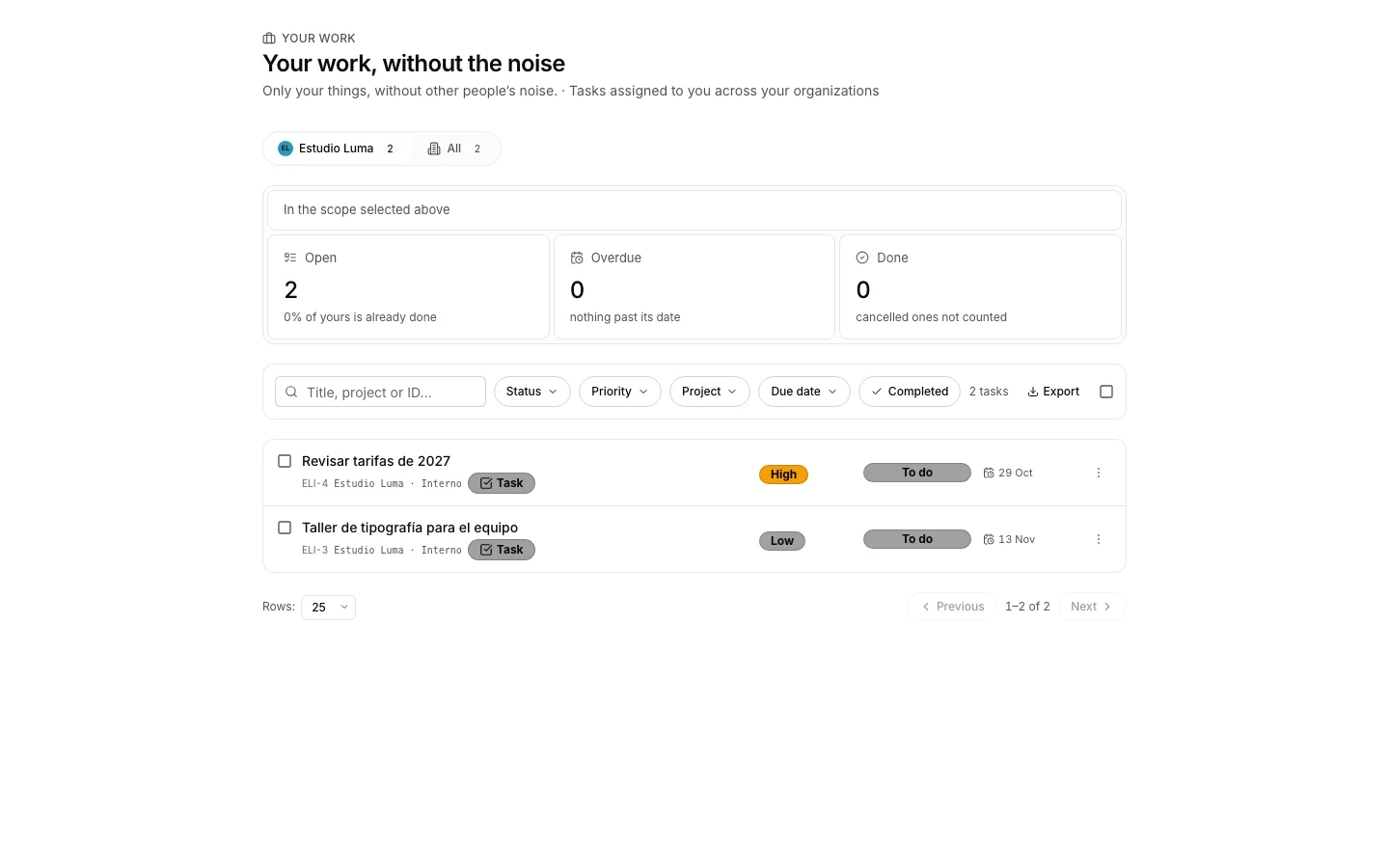Open the Status filter dropdown
The width and height of the screenshot is (1389, 868).
tap(532, 392)
